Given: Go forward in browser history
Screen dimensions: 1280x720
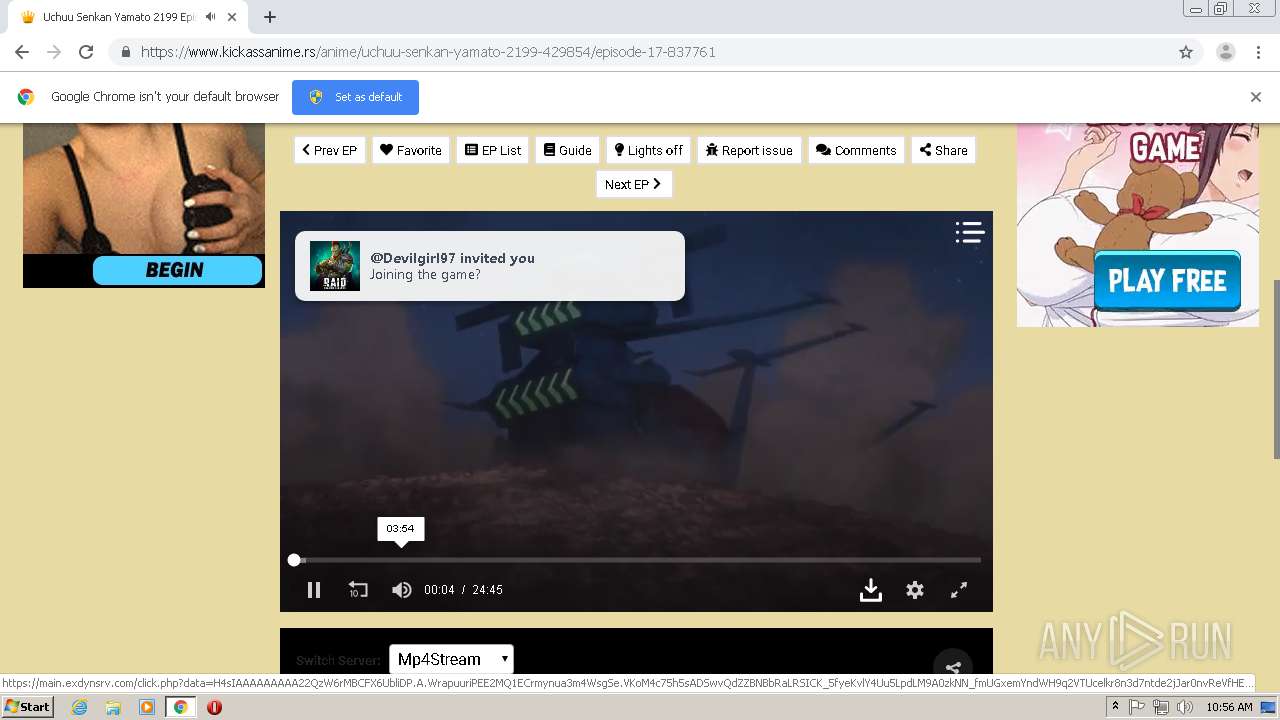Looking at the screenshot, I should click(54, 52).
